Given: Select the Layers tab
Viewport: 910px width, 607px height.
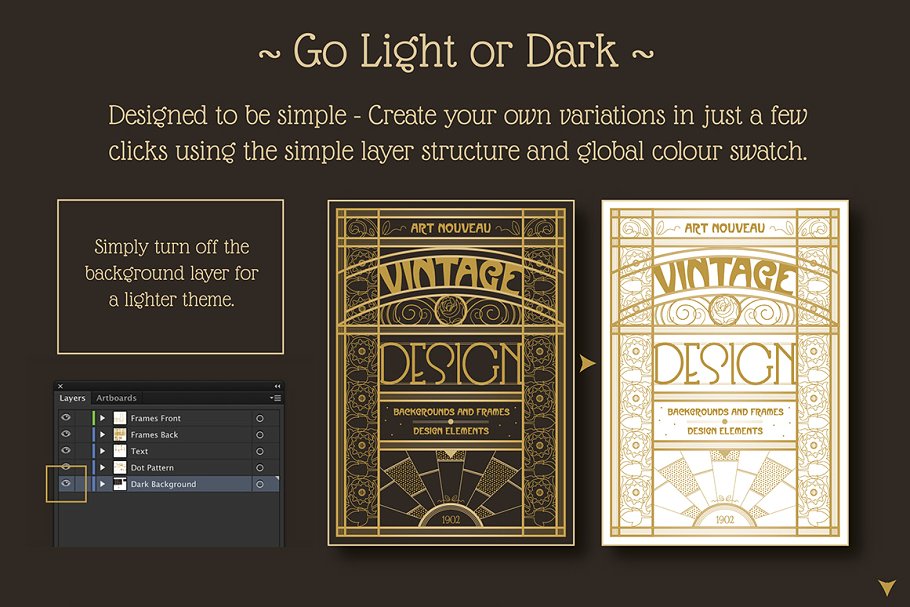Looking at the screenshot, I should tap(72, 398).
